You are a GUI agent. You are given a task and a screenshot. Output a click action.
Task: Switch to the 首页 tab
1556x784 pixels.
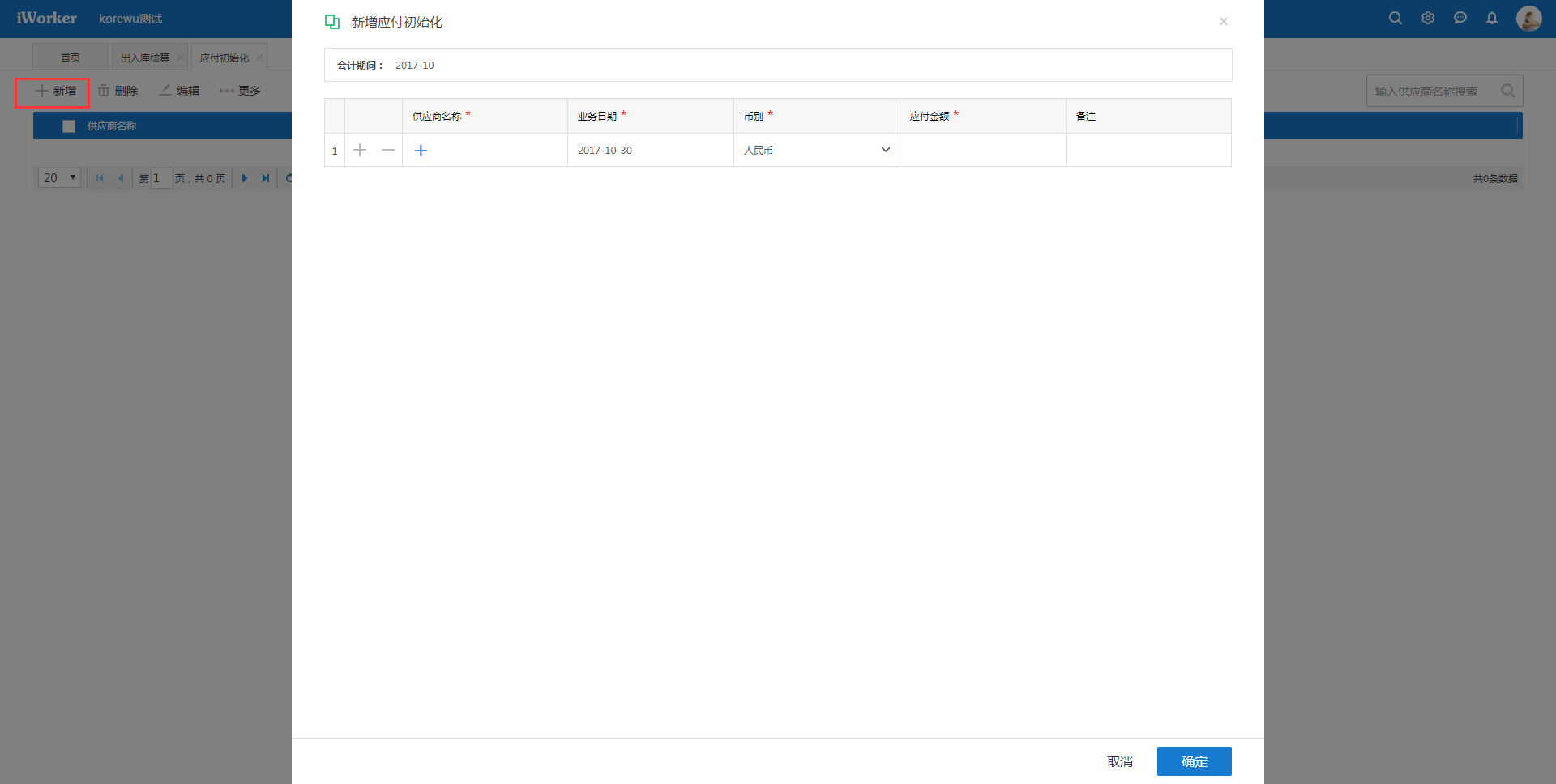click(x=71, y=58)
